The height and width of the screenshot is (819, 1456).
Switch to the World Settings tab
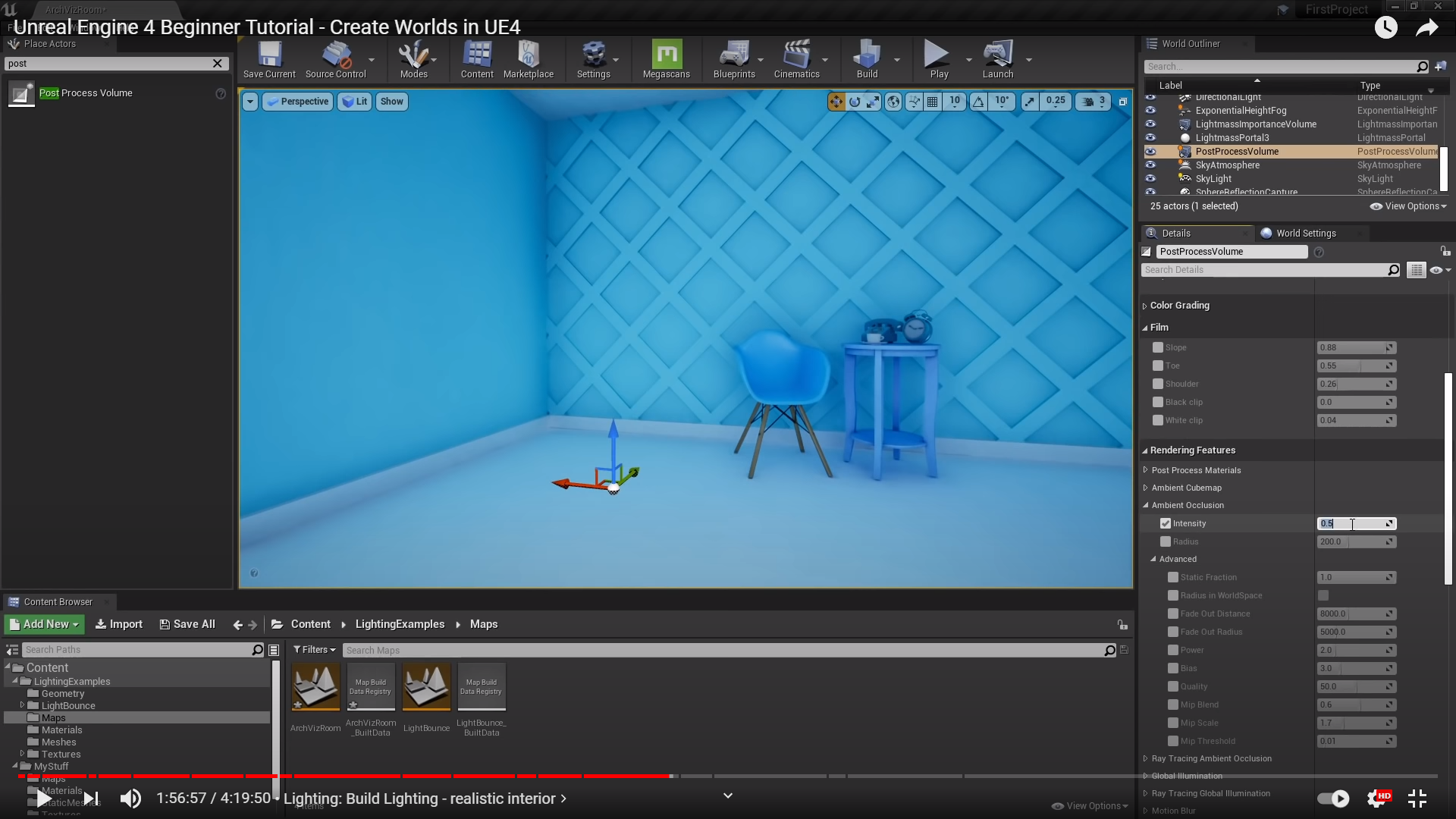[1304, 234]
